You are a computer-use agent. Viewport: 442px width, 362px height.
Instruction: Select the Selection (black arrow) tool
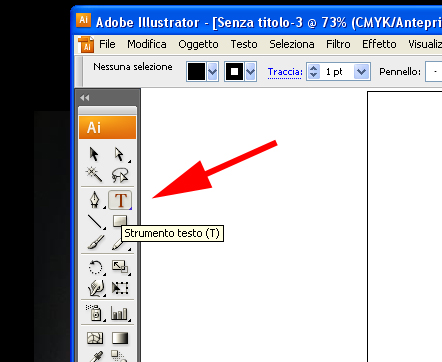[94, 154]
